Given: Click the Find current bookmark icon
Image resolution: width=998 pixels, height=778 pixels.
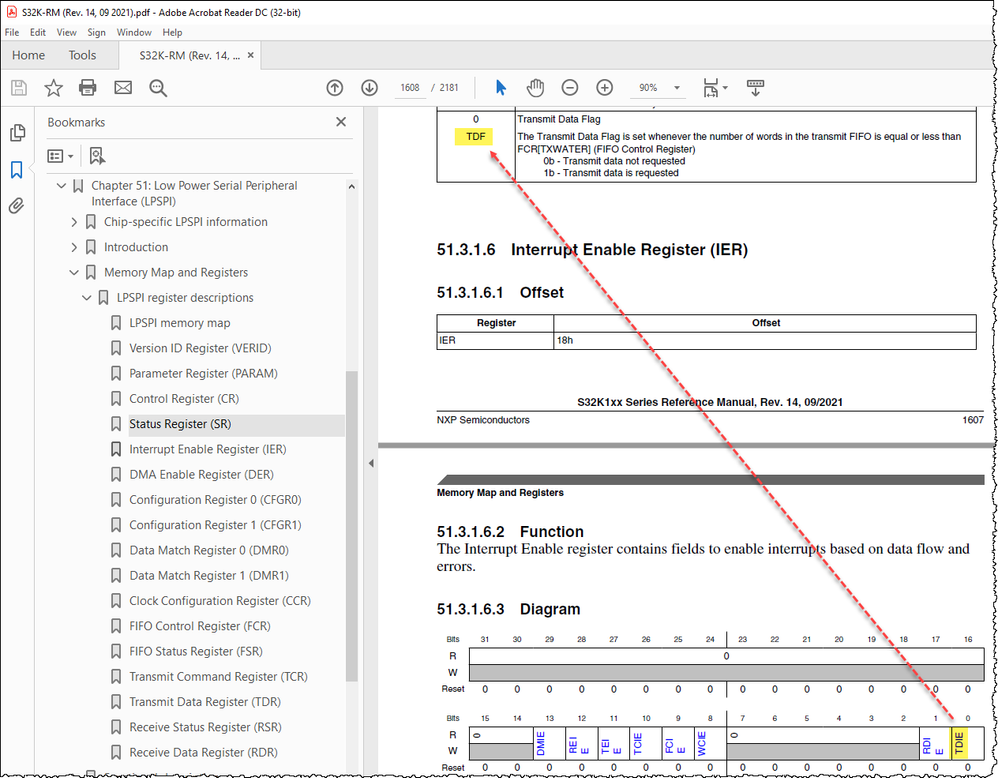Looking at the screenshot, I should click(x=97, y=155).
